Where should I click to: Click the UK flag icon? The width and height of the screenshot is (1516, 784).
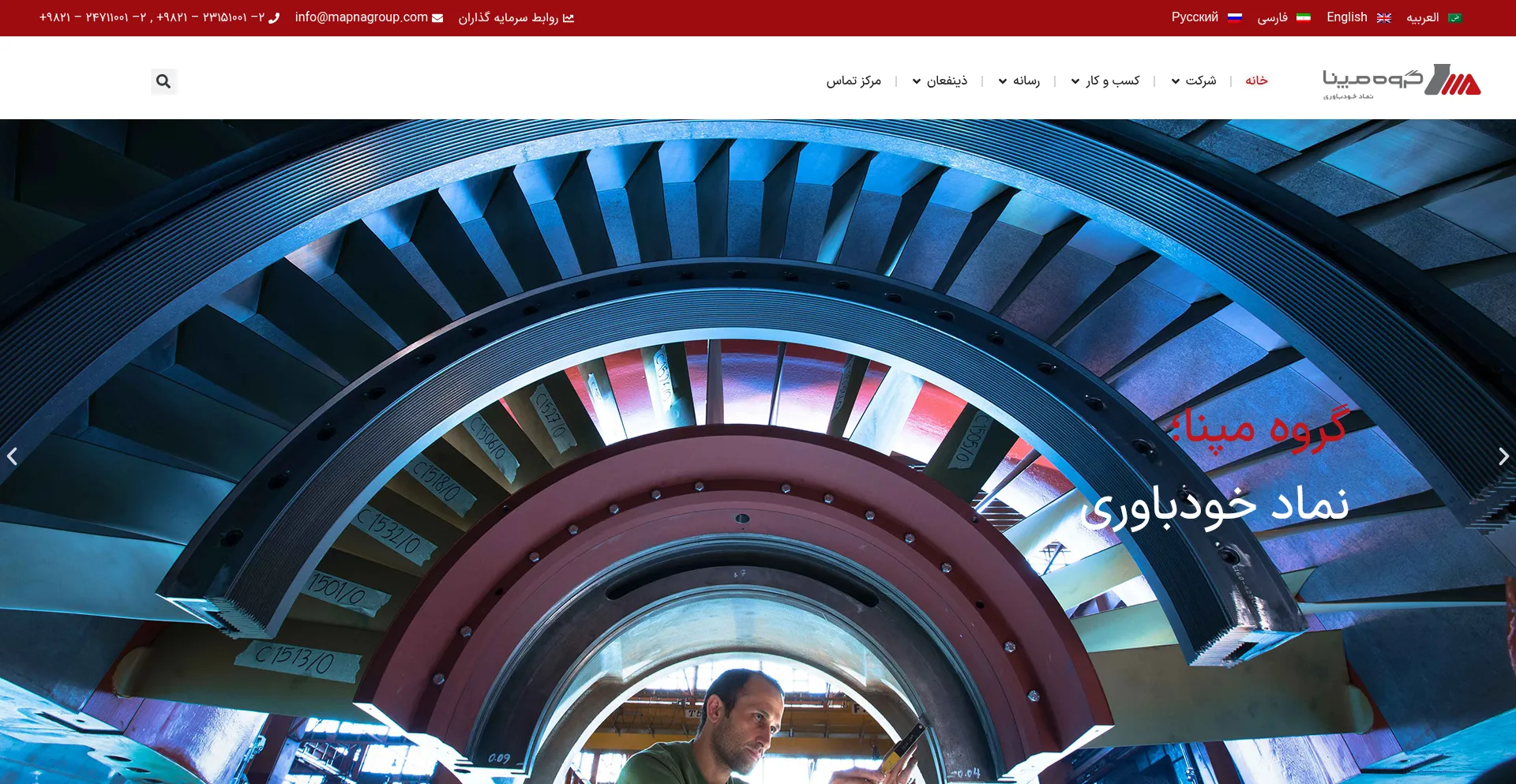point(1383,17)
